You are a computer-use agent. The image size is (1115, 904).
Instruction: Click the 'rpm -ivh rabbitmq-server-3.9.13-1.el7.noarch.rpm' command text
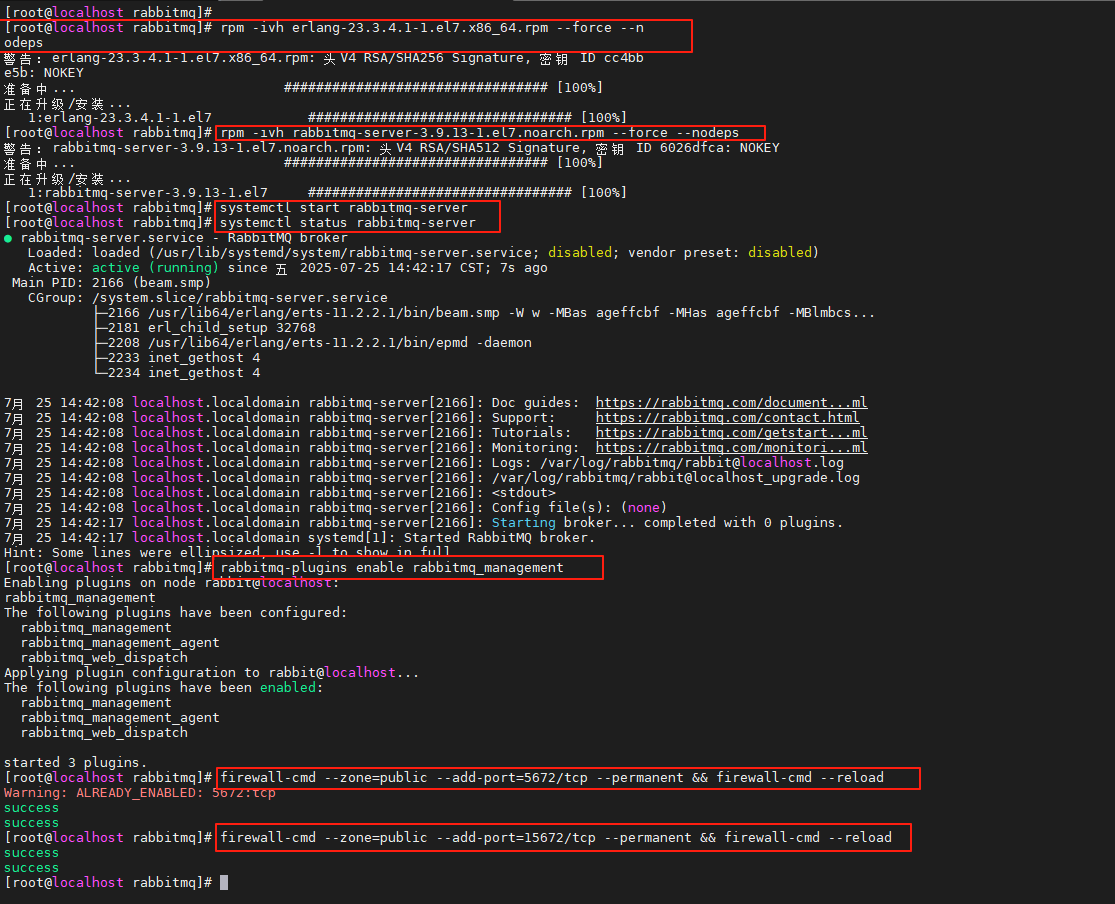[412, 133]
